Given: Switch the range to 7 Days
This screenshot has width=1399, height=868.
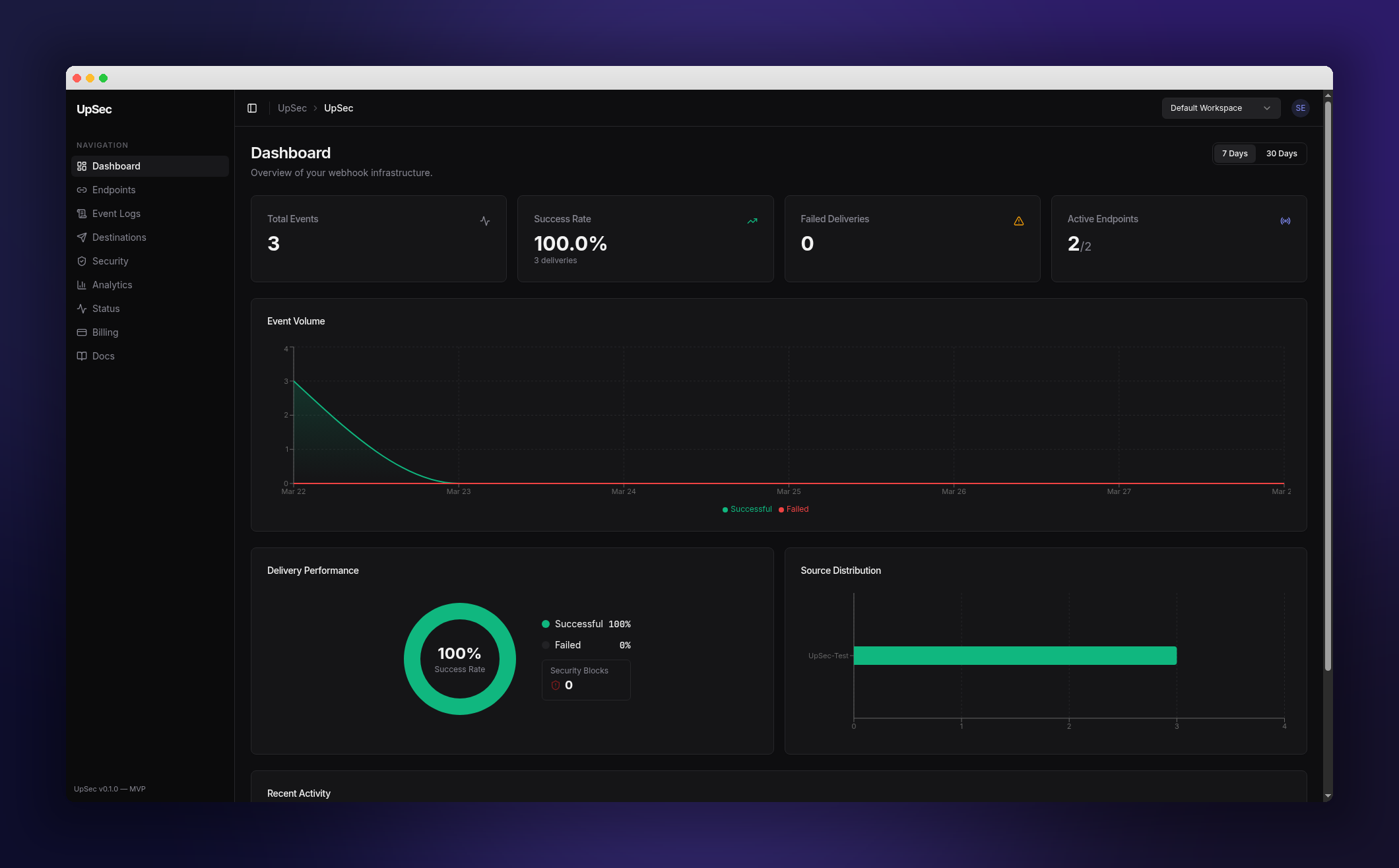Looking at the screenshot, I should 1234,154.
